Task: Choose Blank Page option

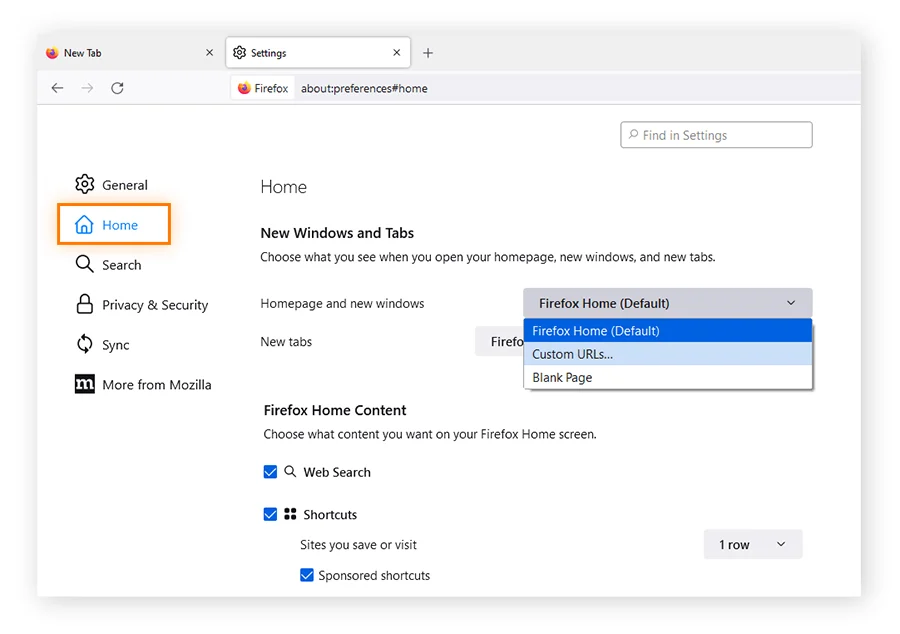Action: [668, 378]
